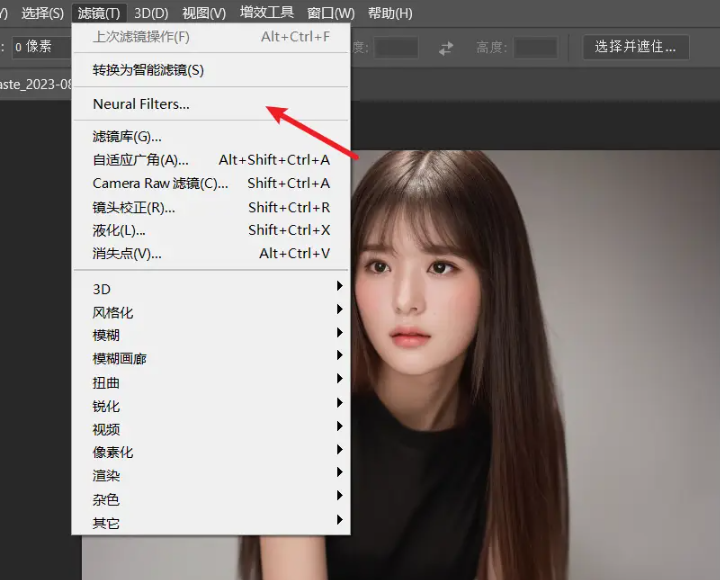The height and width of the screenshot is (580, 720).
Task: Open the 视图(V) menu in menu bar
Action: click(204, 13)
